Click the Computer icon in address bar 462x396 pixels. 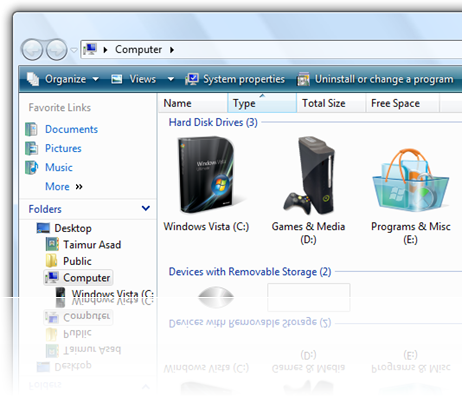coord(90,49)
